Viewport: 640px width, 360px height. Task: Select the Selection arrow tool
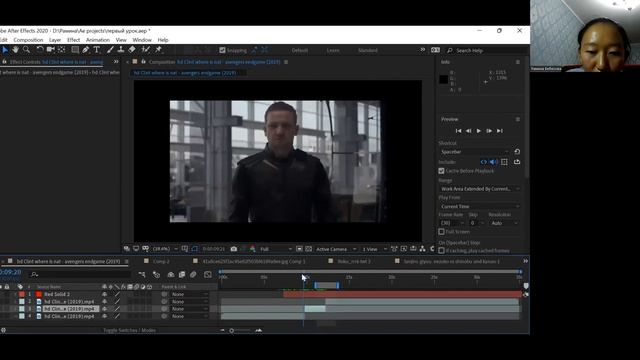click(x=5, y=50)
